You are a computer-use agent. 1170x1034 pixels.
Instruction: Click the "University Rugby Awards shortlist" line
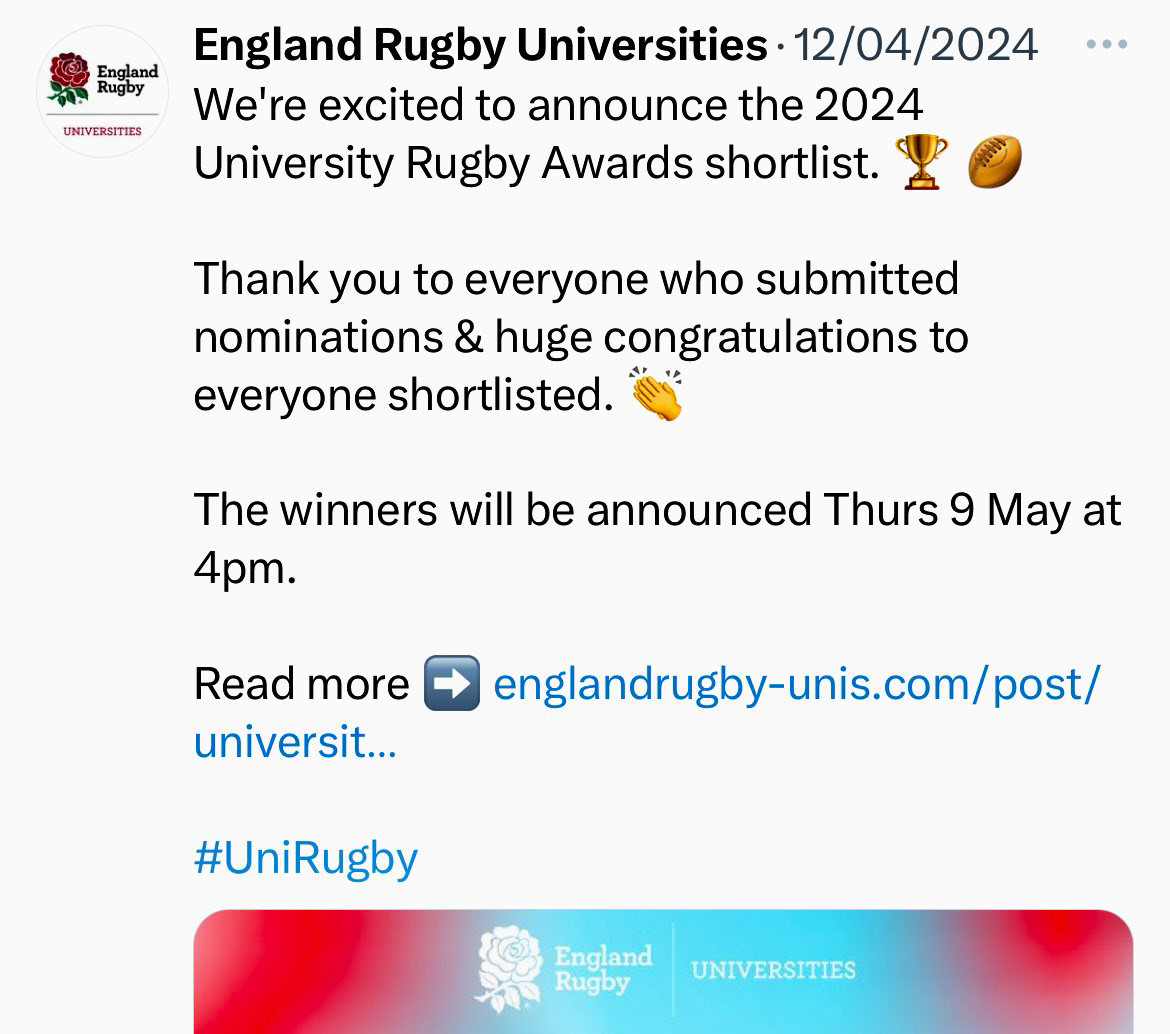[x=536, y=164]
